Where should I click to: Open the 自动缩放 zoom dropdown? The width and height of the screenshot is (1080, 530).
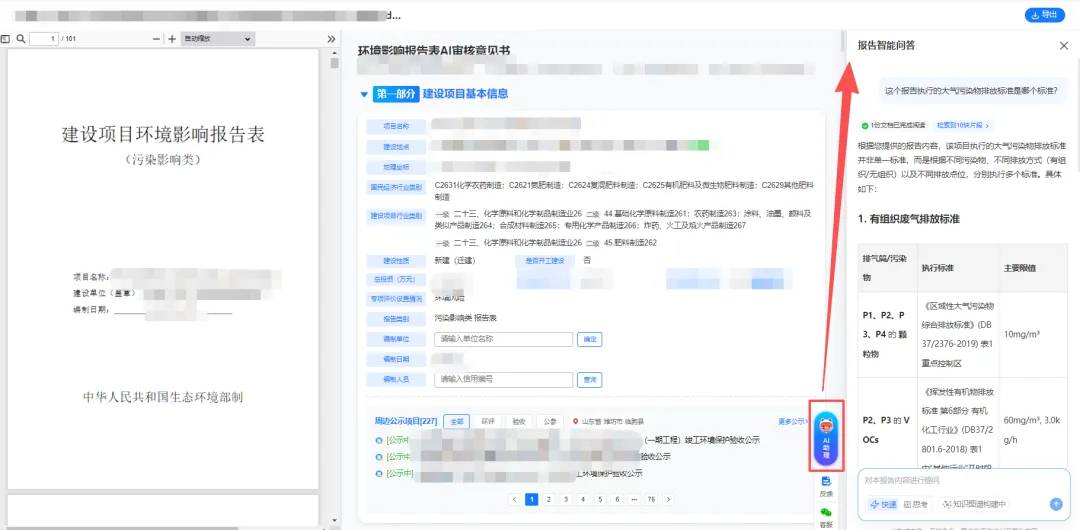click(x=218, y=39)
